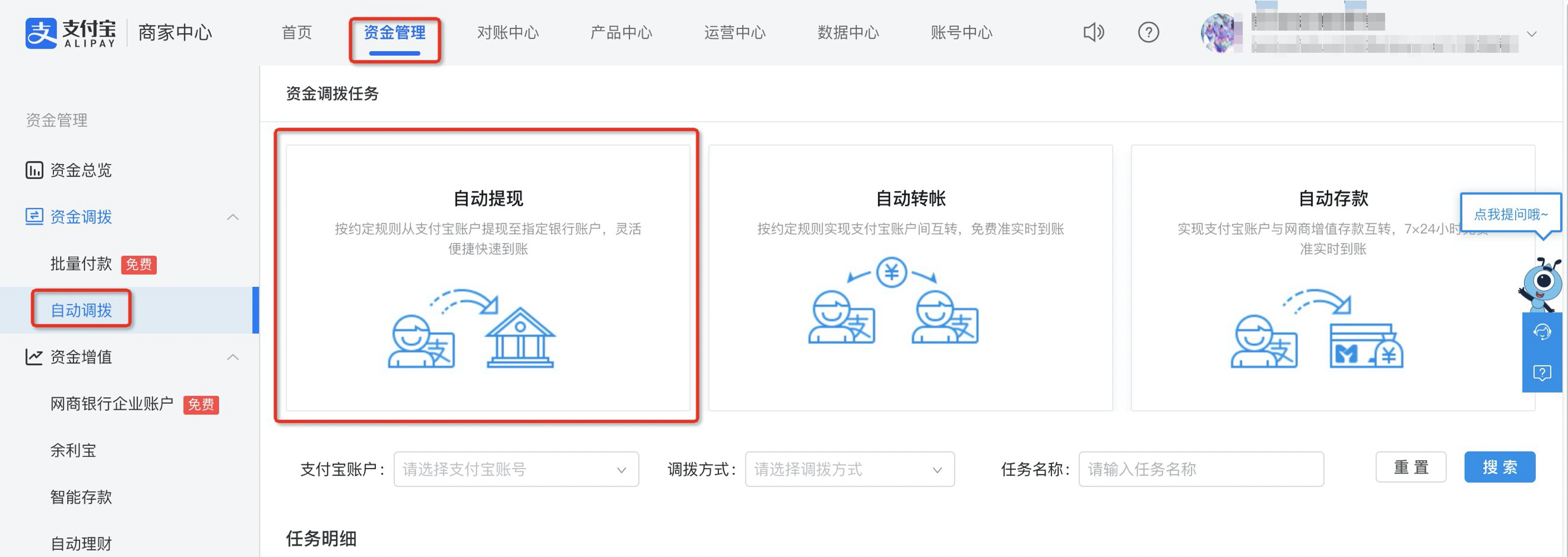Click the 资金总览 sidebar item
Image resolution: width=1568 pixels, height=557 pixels.
(80, 170)
